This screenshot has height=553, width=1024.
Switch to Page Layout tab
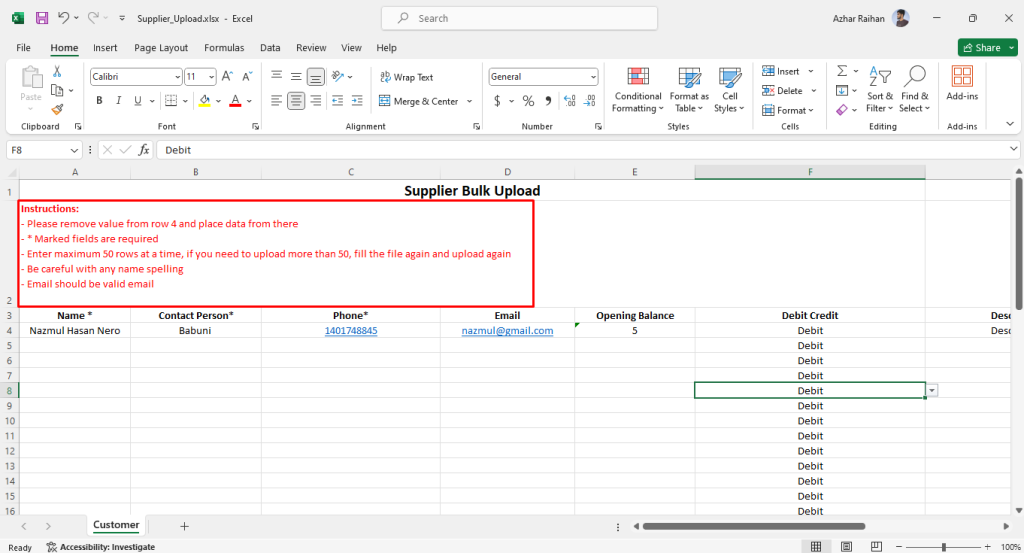(161, 48)
